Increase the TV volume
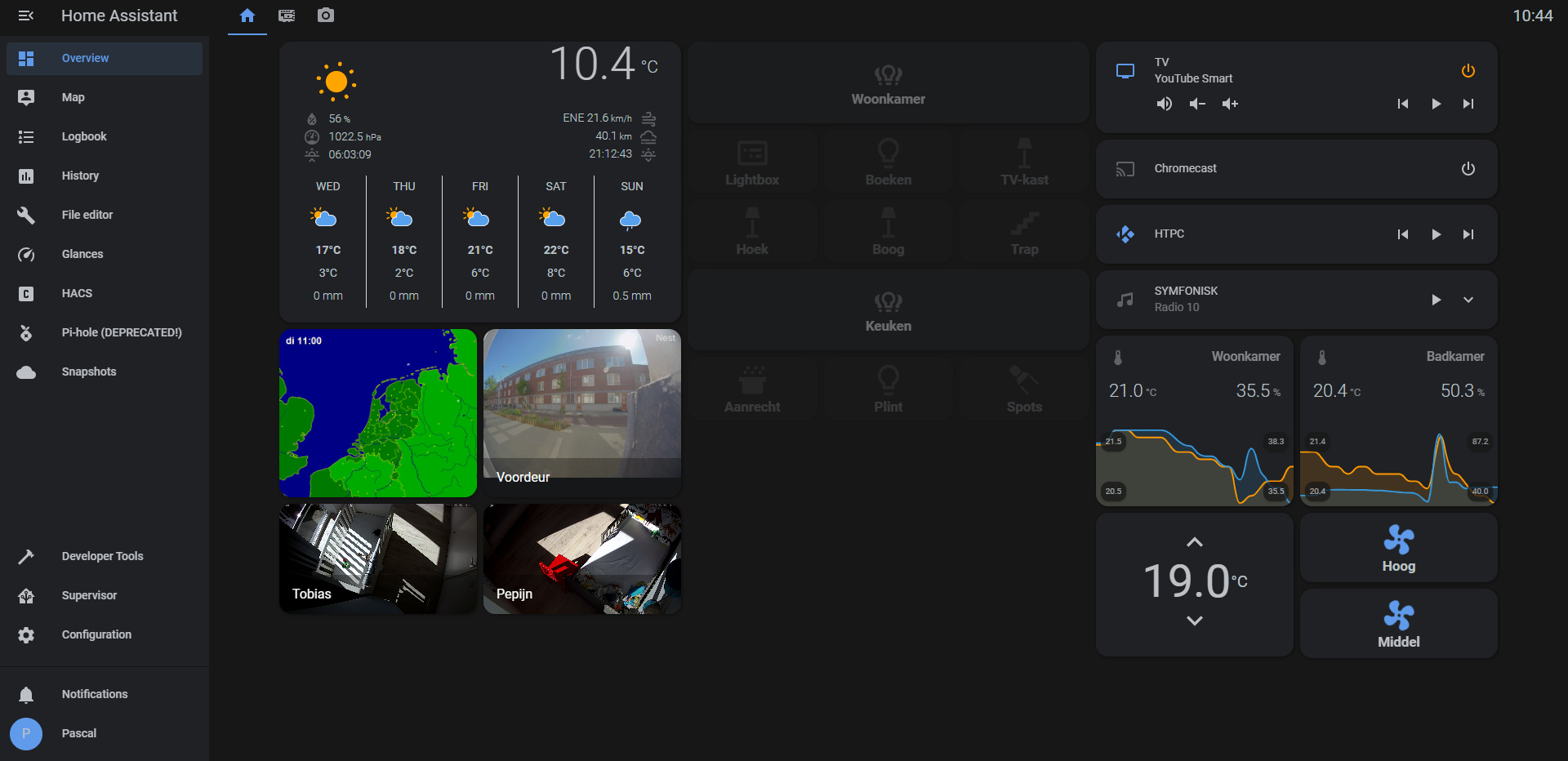Viewport: 1568px width, 761px height. click(x=1230, y=104)
